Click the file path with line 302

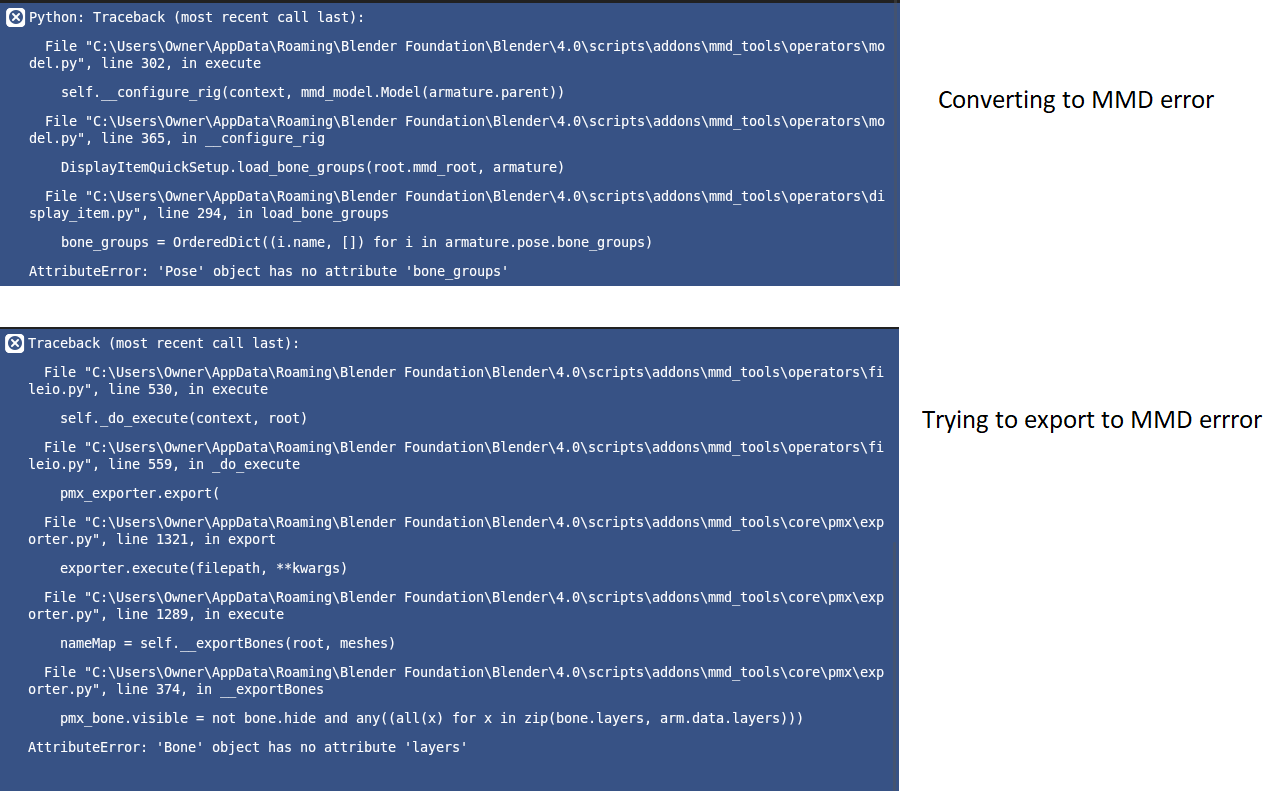pyautogui.click(x=457, y=55)
